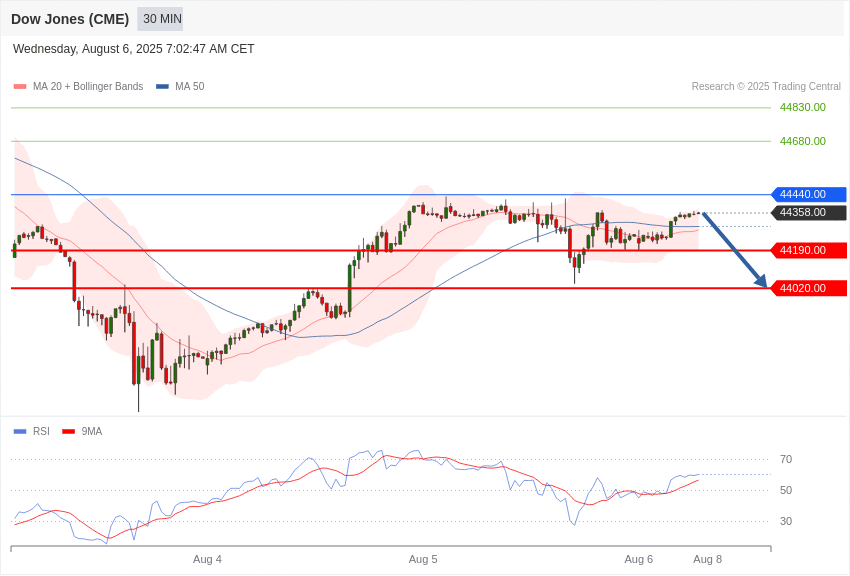Click the RSI 50 axis label
Viewport: 850px width, 576px height.
786,490
